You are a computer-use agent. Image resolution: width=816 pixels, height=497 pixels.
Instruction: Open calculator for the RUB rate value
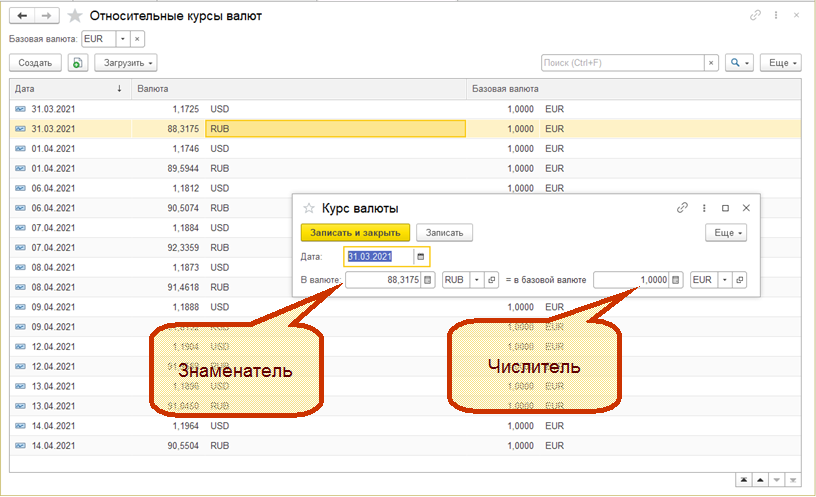point(428,281)
